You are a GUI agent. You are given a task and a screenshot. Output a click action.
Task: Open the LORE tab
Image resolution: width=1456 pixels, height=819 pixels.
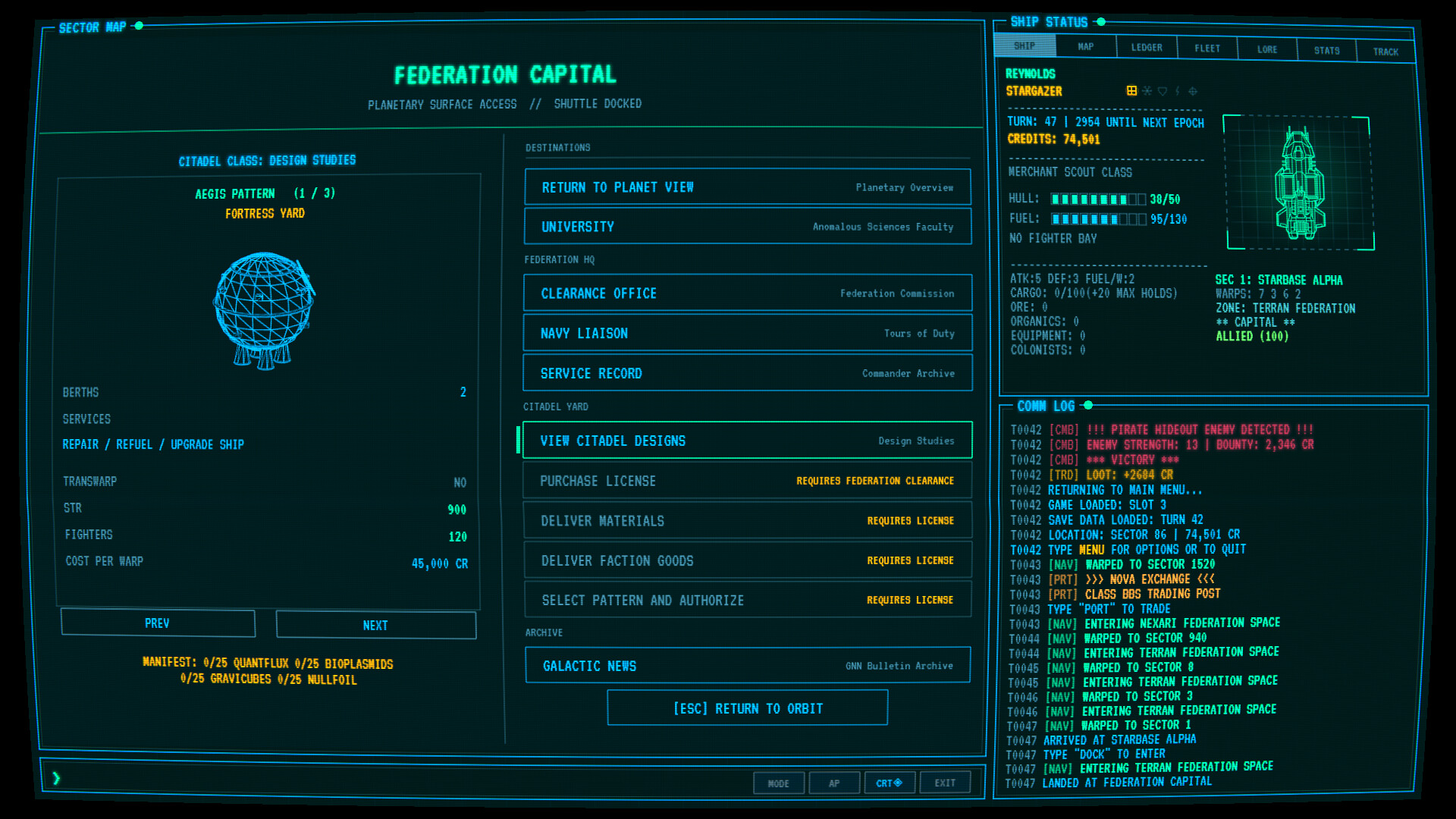point(1267,49)
